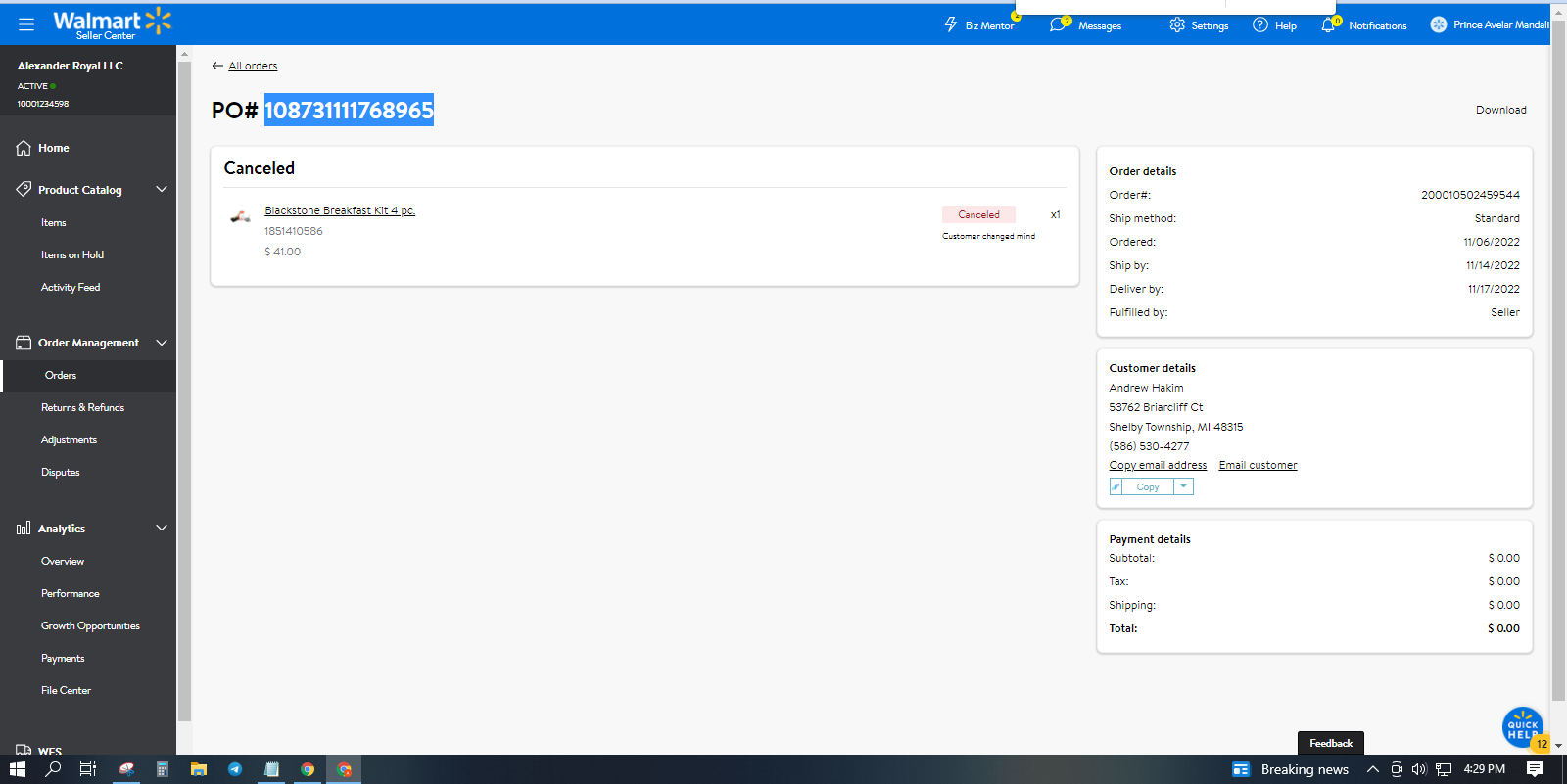Open the Copy button dropdown arrow
The height and width of the screenshot is (784, 1567).
click(1183, 486)
